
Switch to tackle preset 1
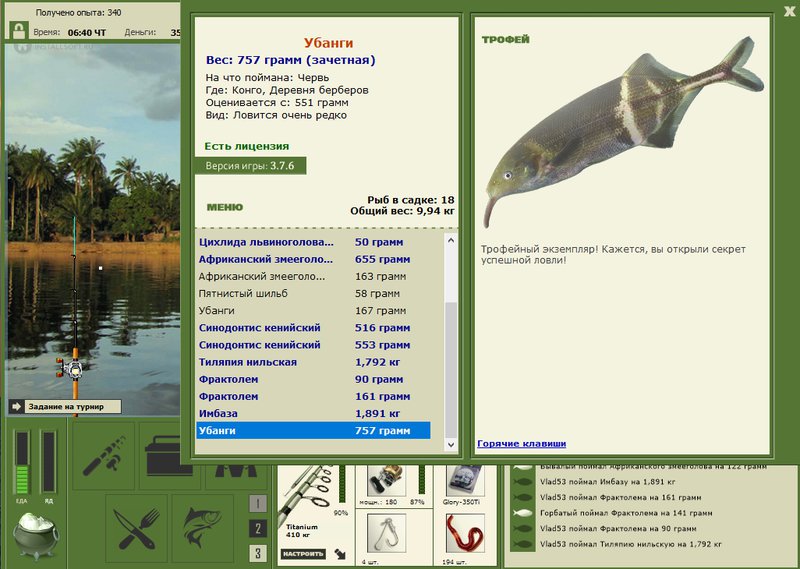tap(258, 504)
